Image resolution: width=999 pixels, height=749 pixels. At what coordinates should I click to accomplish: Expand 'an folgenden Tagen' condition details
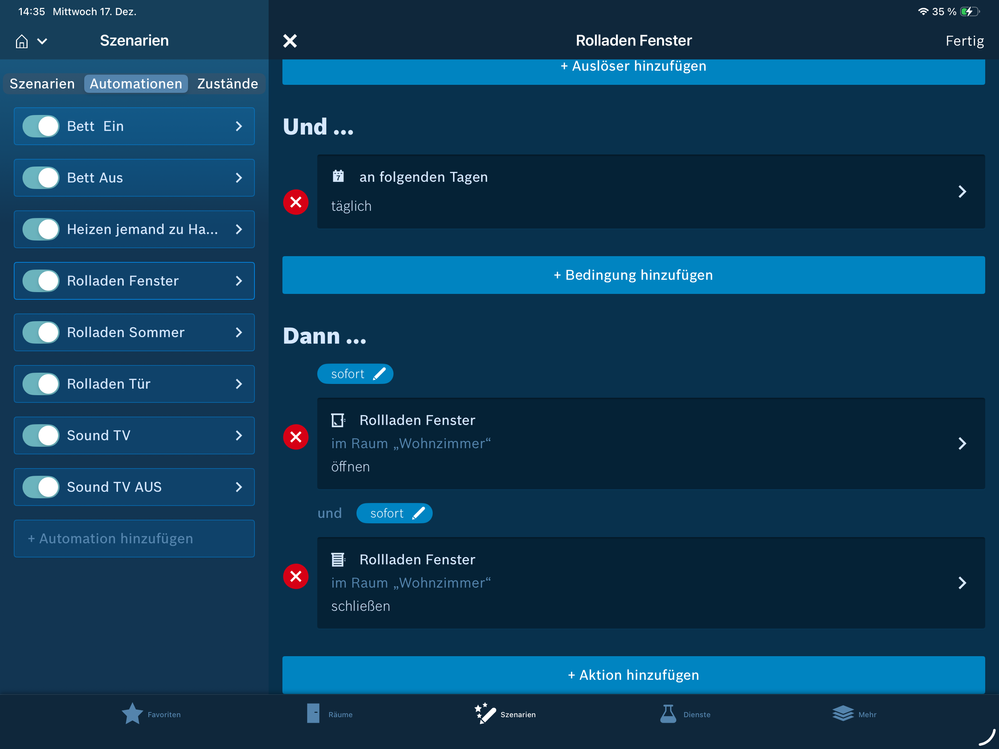962,191
